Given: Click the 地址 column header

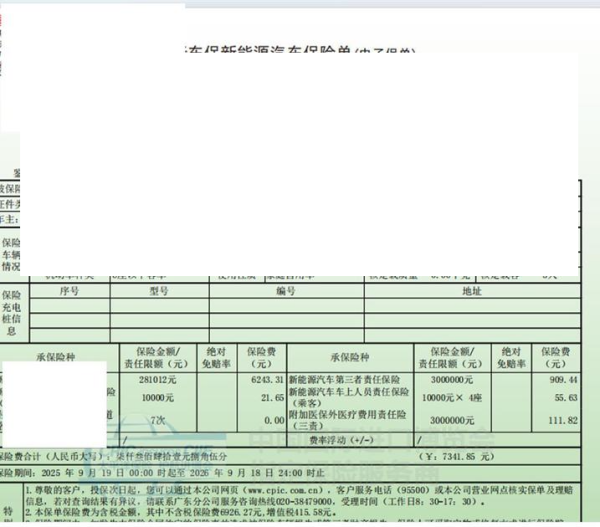Looking at the screenshot, I should (x=471, y=291).
